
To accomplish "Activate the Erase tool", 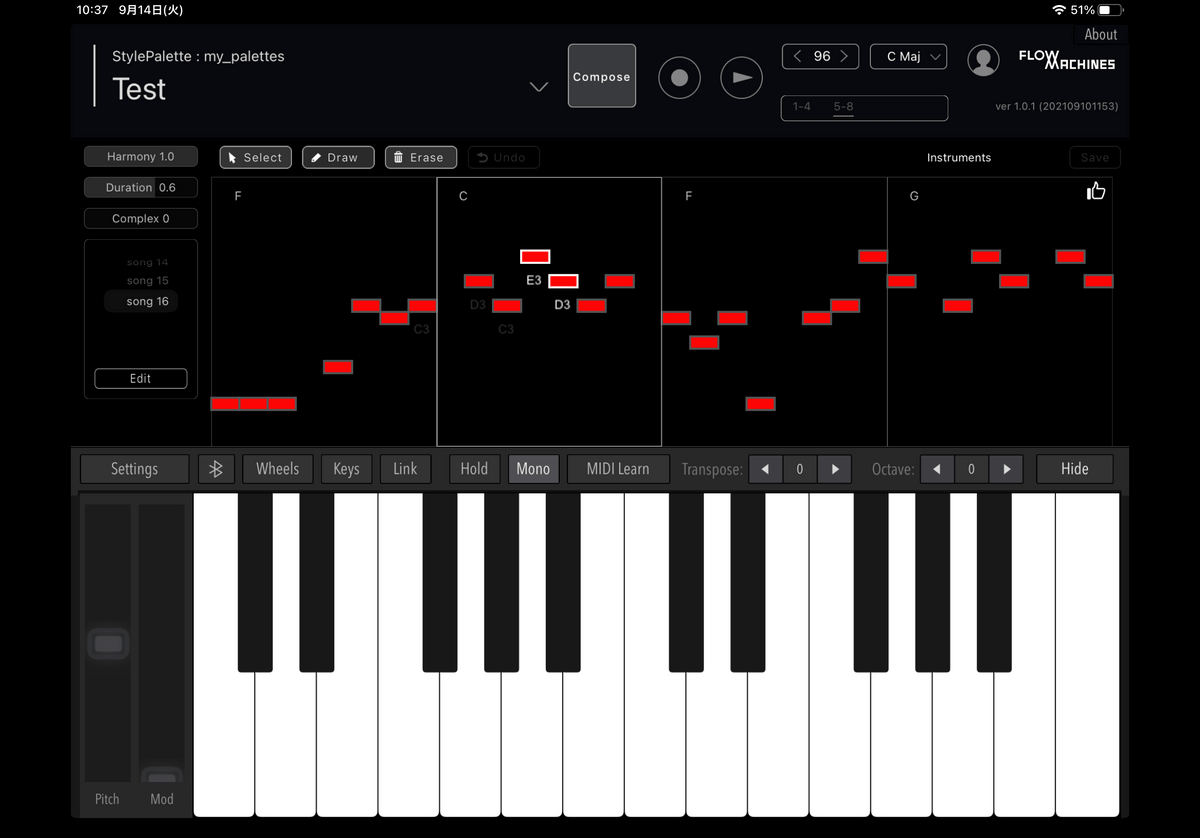I will click(420, 157).
